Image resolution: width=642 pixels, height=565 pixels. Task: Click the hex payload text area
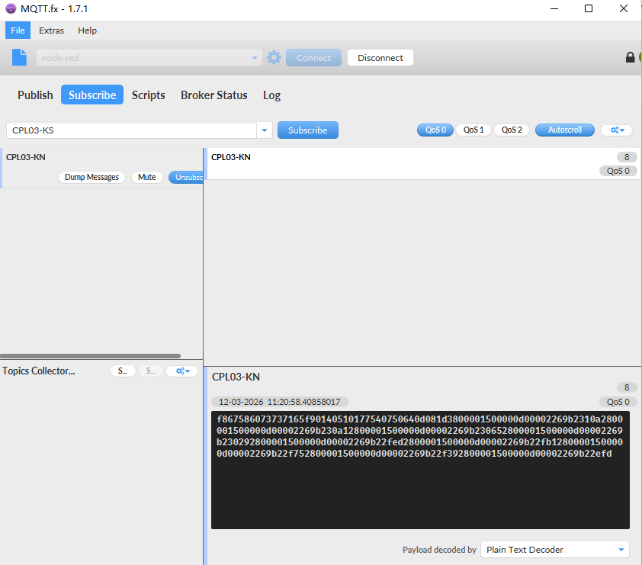(x=420, y=470)
